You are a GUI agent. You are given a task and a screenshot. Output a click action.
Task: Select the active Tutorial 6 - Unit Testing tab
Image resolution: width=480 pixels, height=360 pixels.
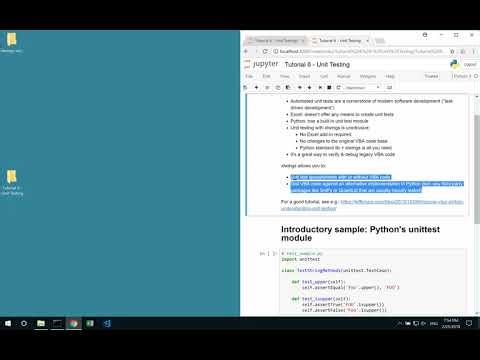[x=340, y=41]
